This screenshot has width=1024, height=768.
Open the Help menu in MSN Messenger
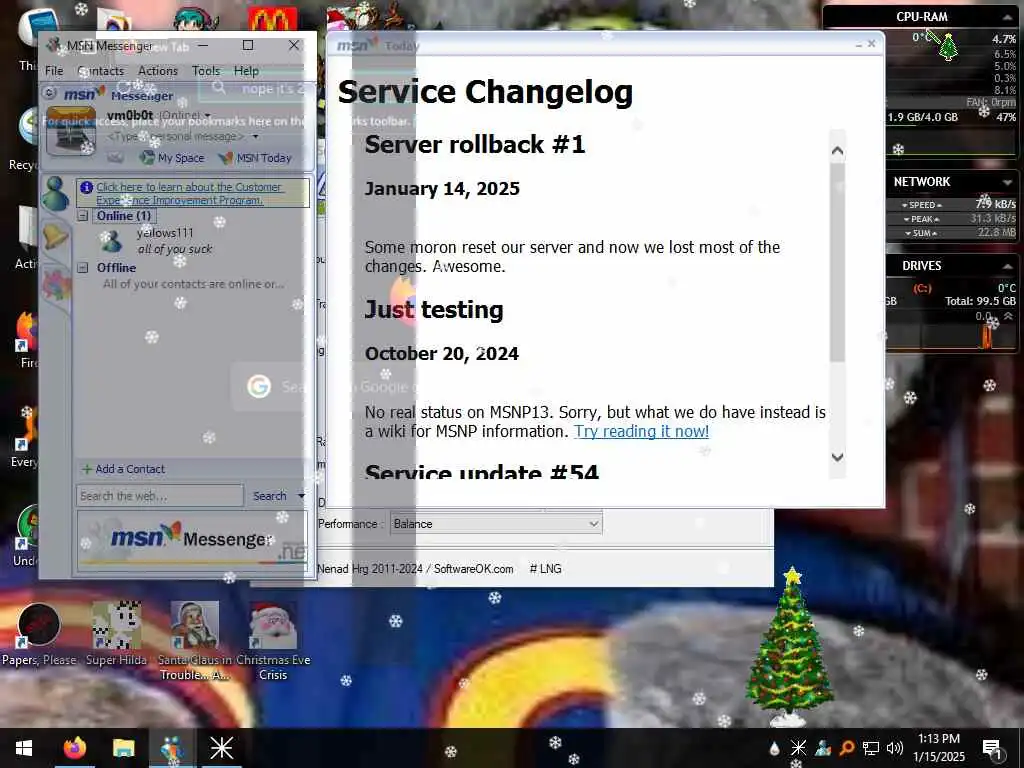(246, 71)
